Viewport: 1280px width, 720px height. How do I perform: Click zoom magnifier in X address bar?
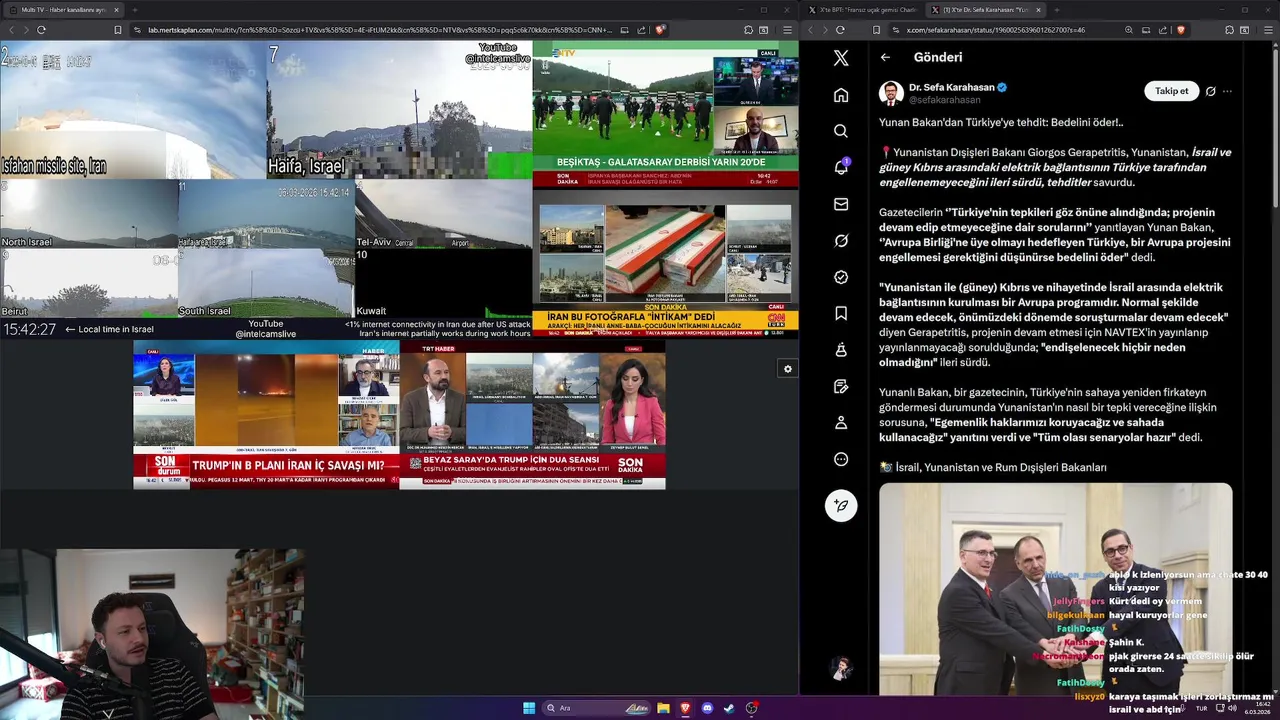coord(1129,30)
